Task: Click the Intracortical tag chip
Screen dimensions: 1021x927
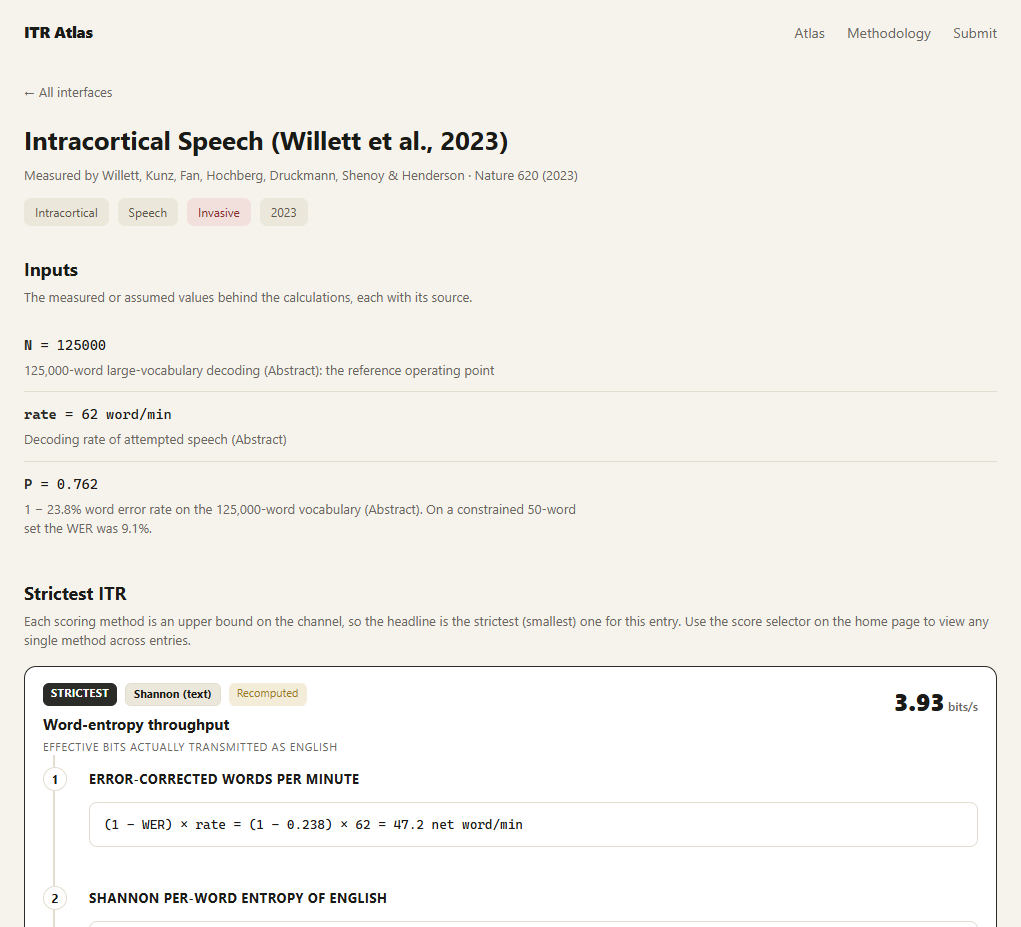Action: pos(66,212)
